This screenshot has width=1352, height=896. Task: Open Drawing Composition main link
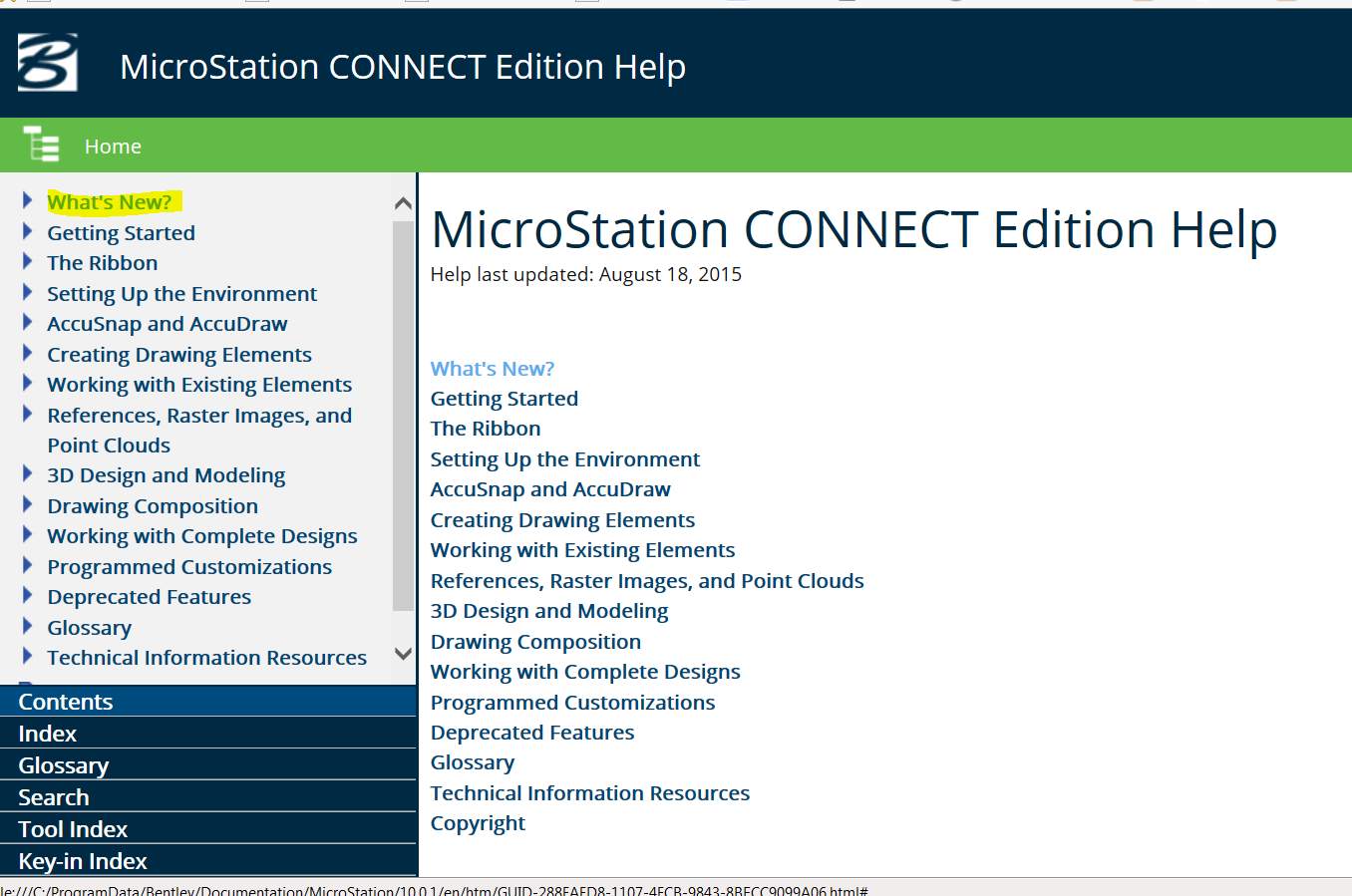[x=536, y=642]
